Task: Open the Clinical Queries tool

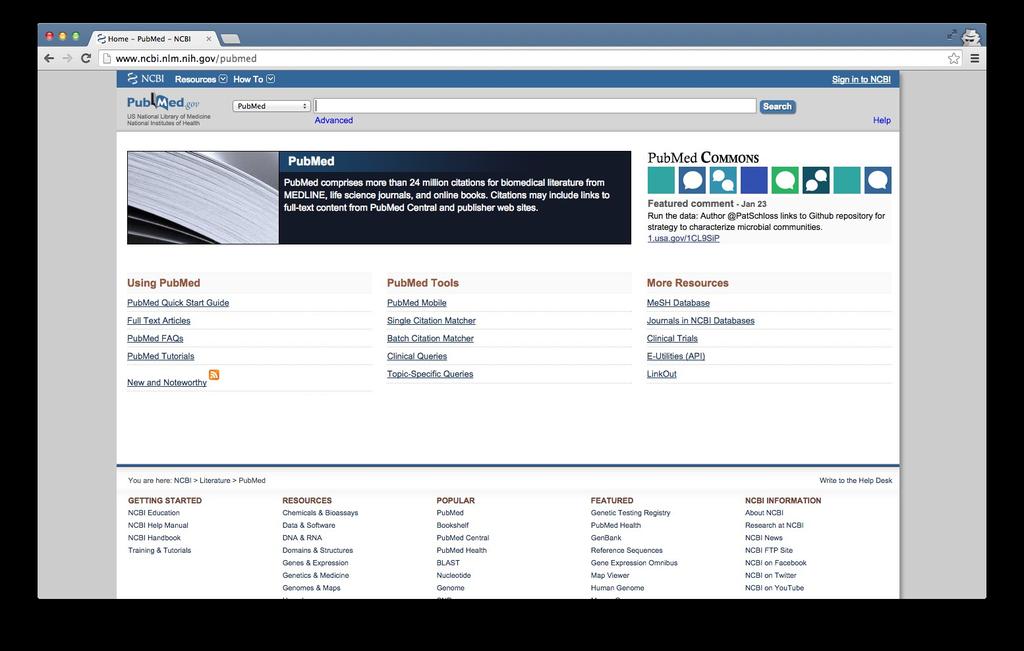Action: pyautogui.click(x=417, y=356)
